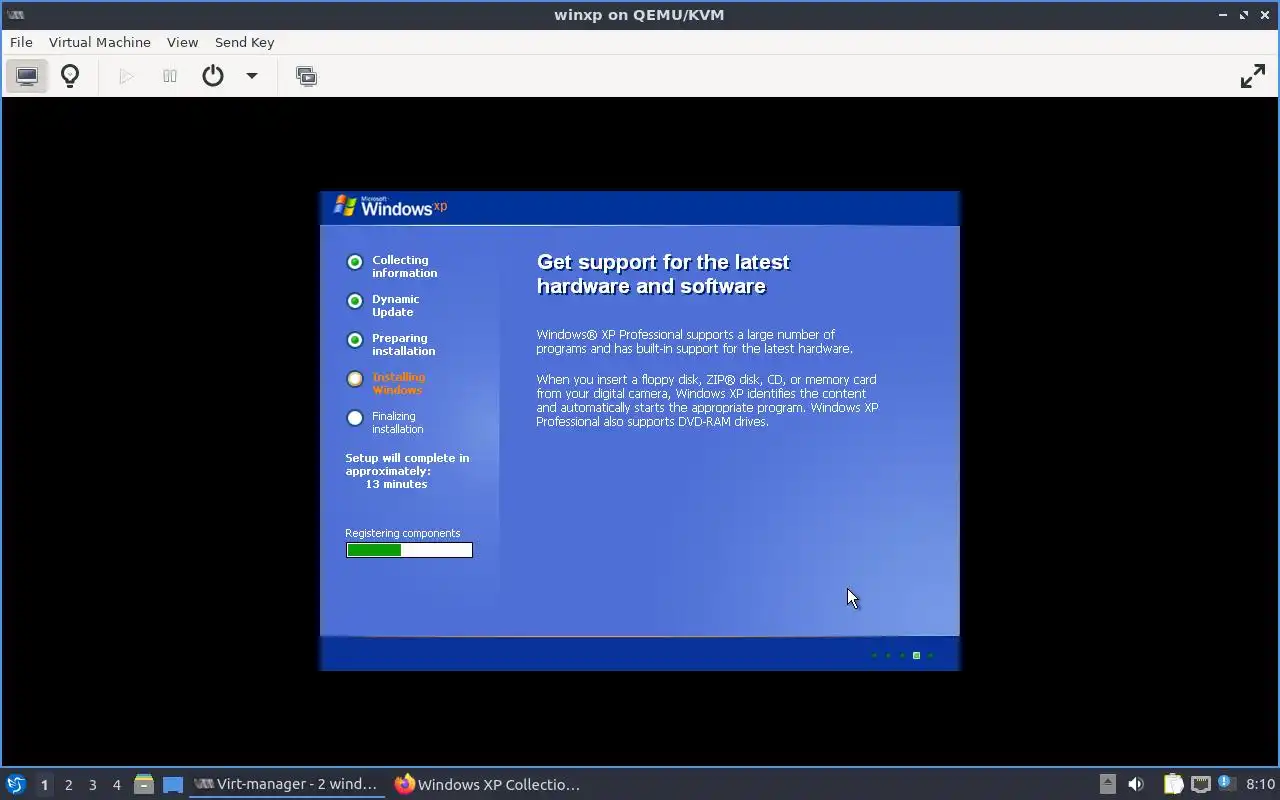Select the Virt-manager taskbar window button
Screen dimensions: 1280x800
point(287,784)
